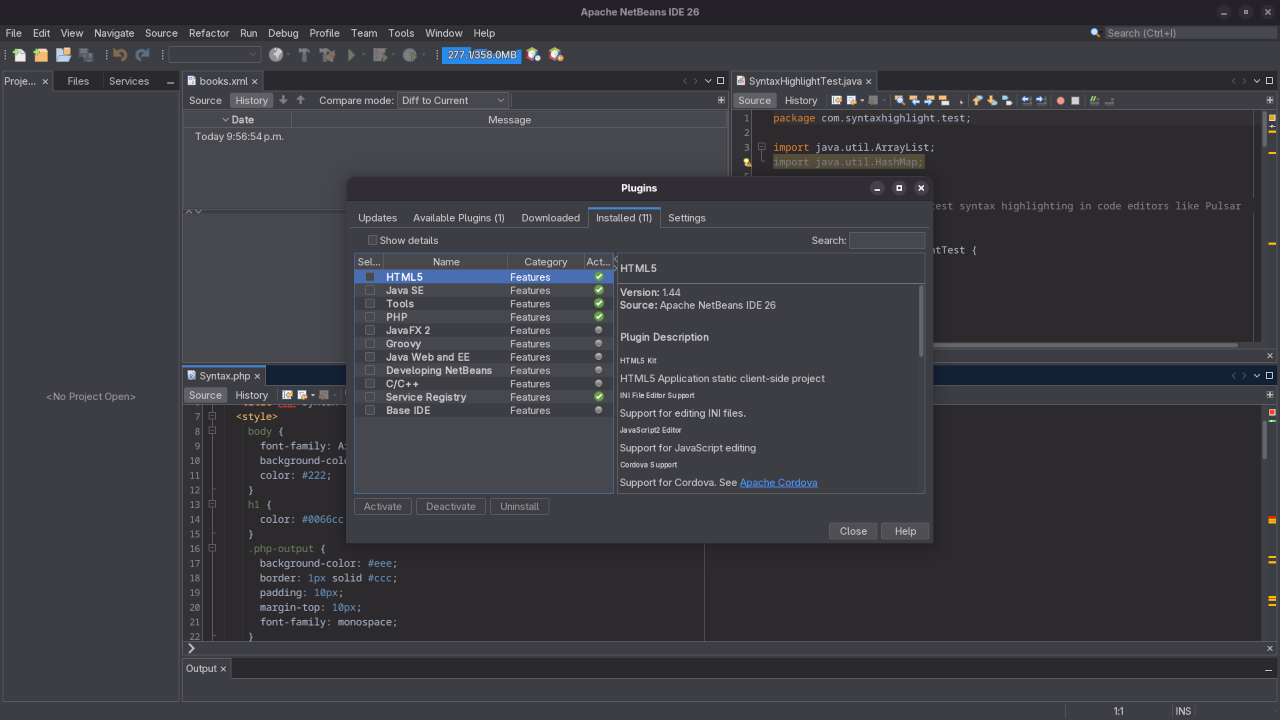The width and height of the screenshot is (1280, 720).
Task: Open the Navigate menu
Action: 114,33
